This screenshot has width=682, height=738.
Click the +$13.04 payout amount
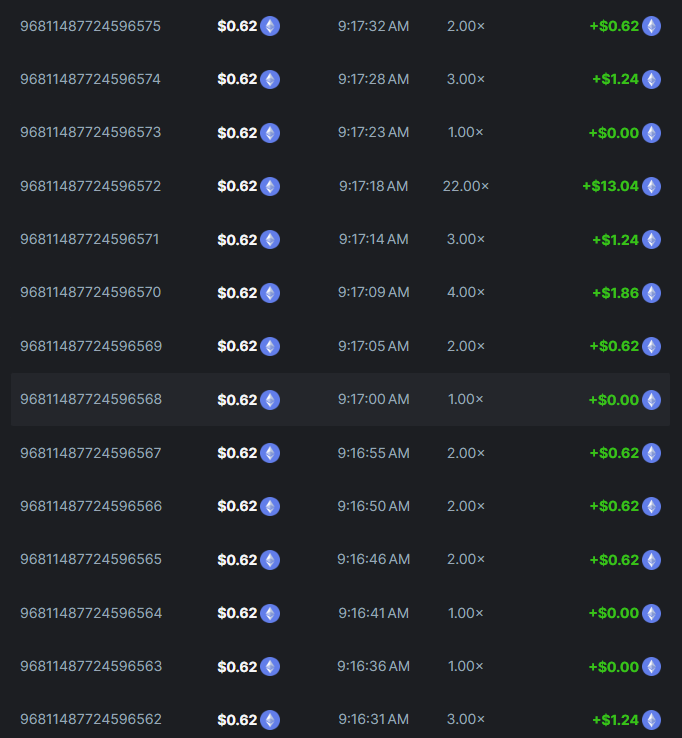click(x=610, y=186)
